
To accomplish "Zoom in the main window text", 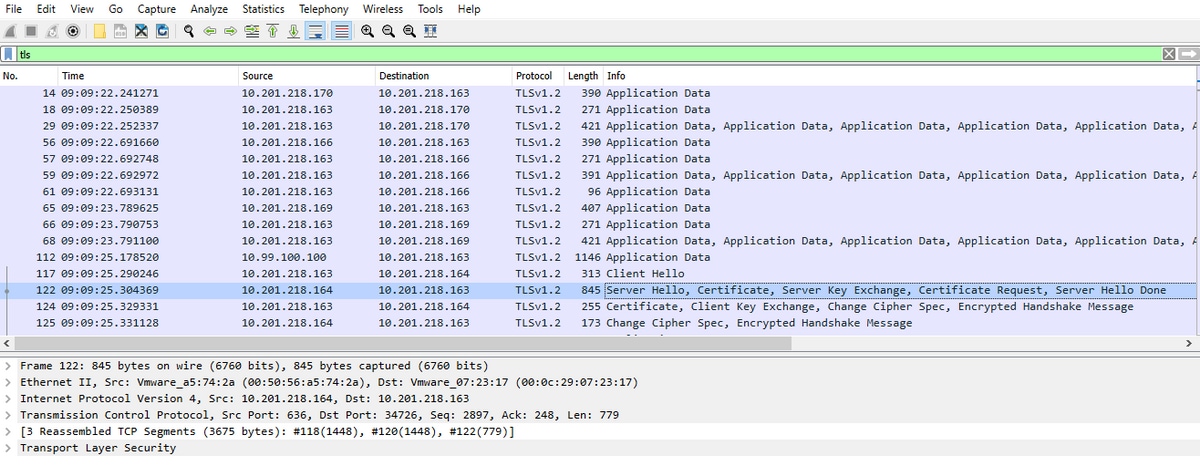I will [x=367, y=31].
